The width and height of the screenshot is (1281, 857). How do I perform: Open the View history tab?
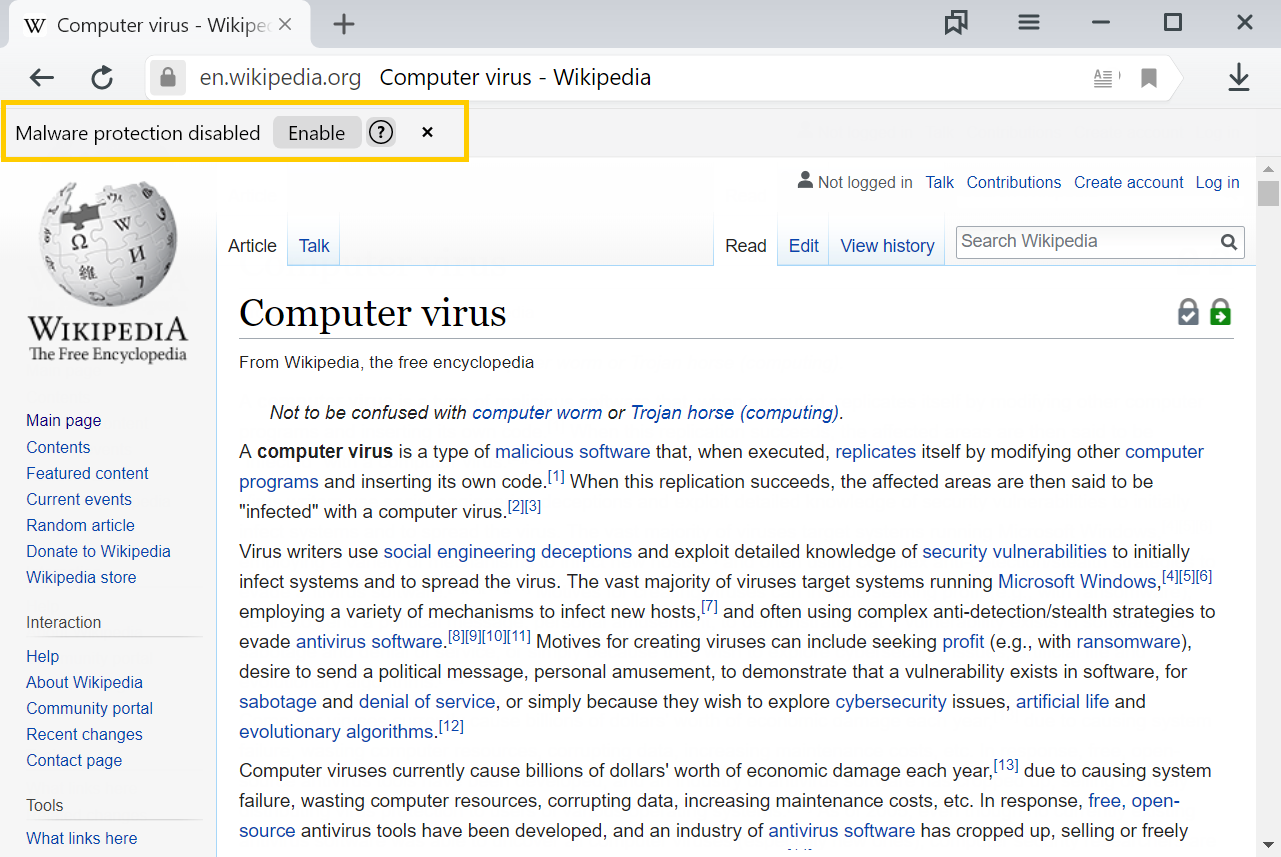click(x=888, y=246)
